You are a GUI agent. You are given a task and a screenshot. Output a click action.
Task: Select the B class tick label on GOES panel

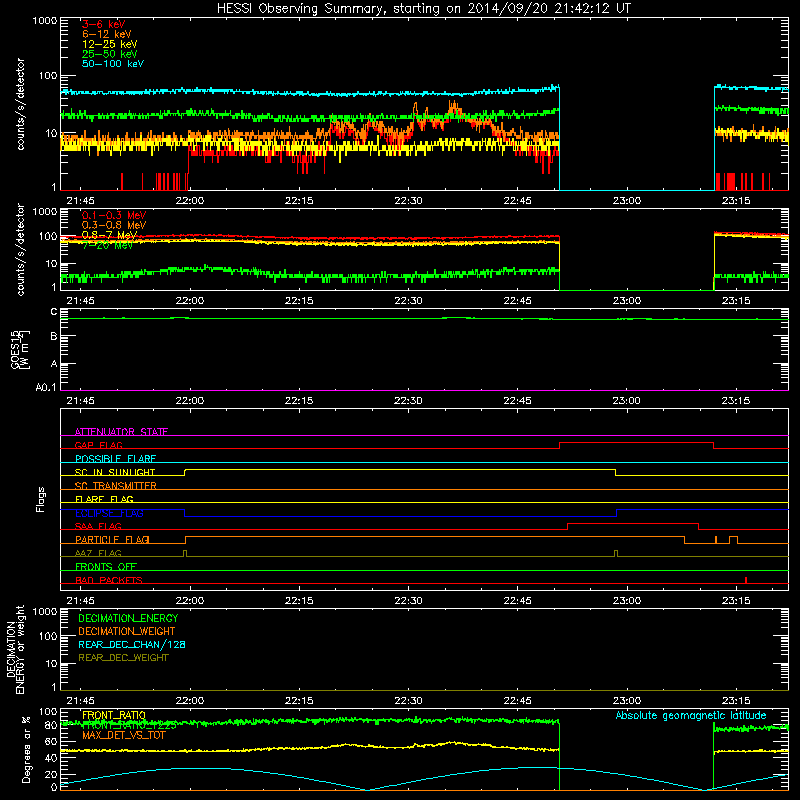point(54,336)
